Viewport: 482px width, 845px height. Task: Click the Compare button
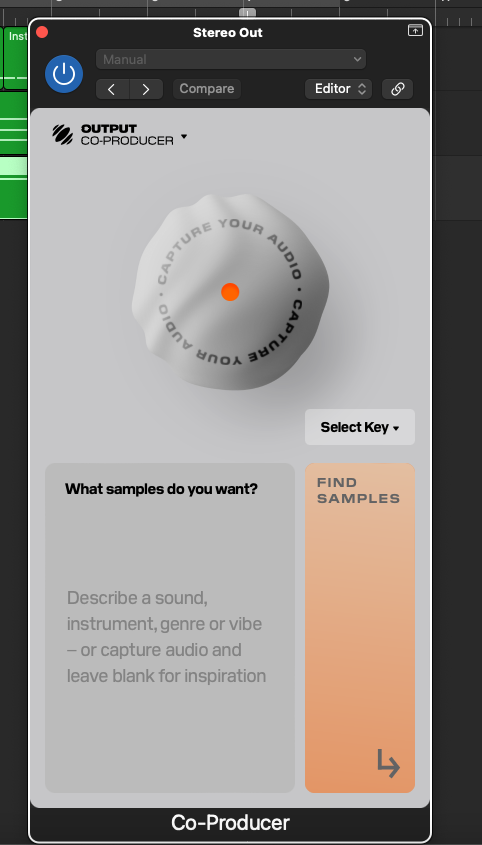(x=207, y=89)
